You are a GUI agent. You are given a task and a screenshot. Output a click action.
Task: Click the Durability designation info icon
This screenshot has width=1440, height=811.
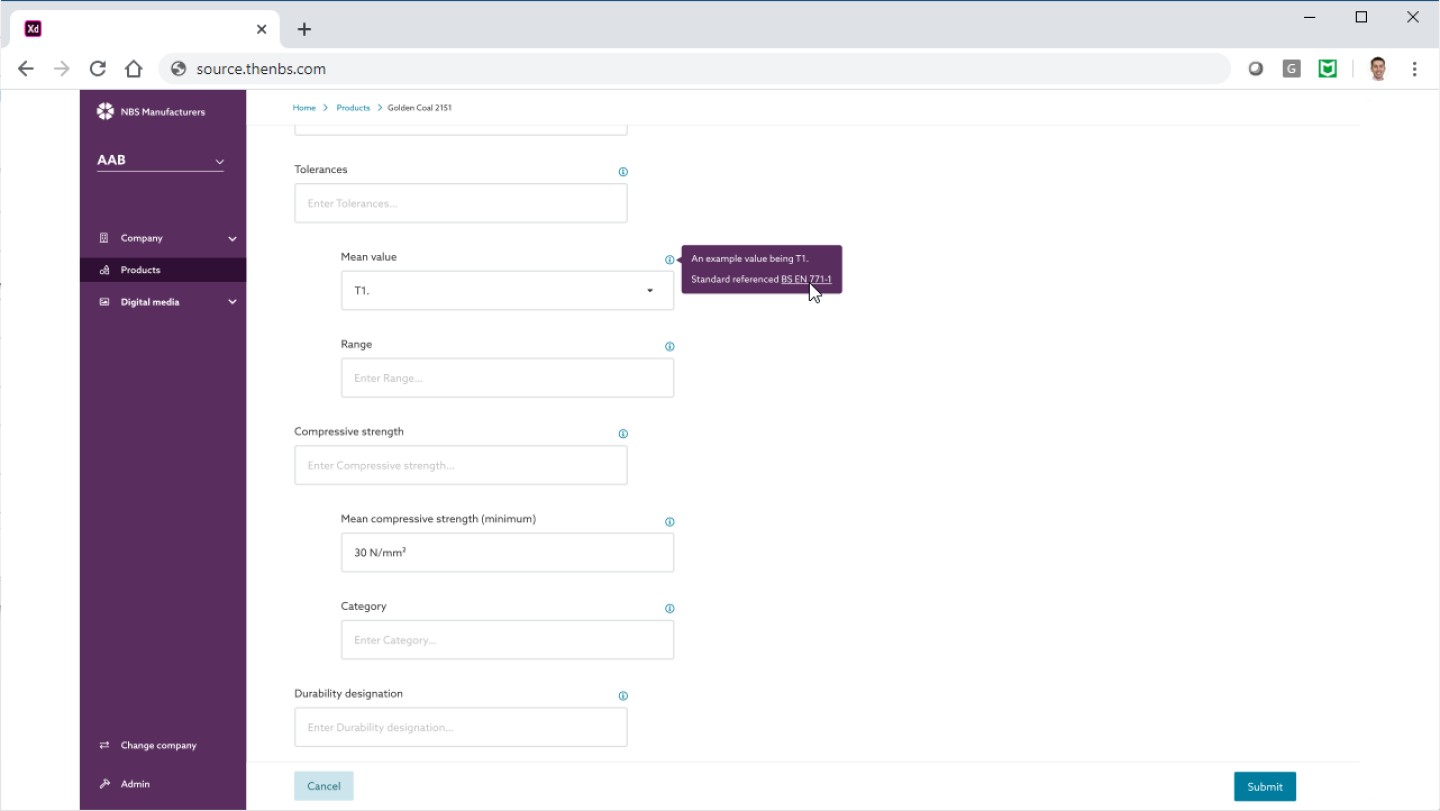(623, 696)
